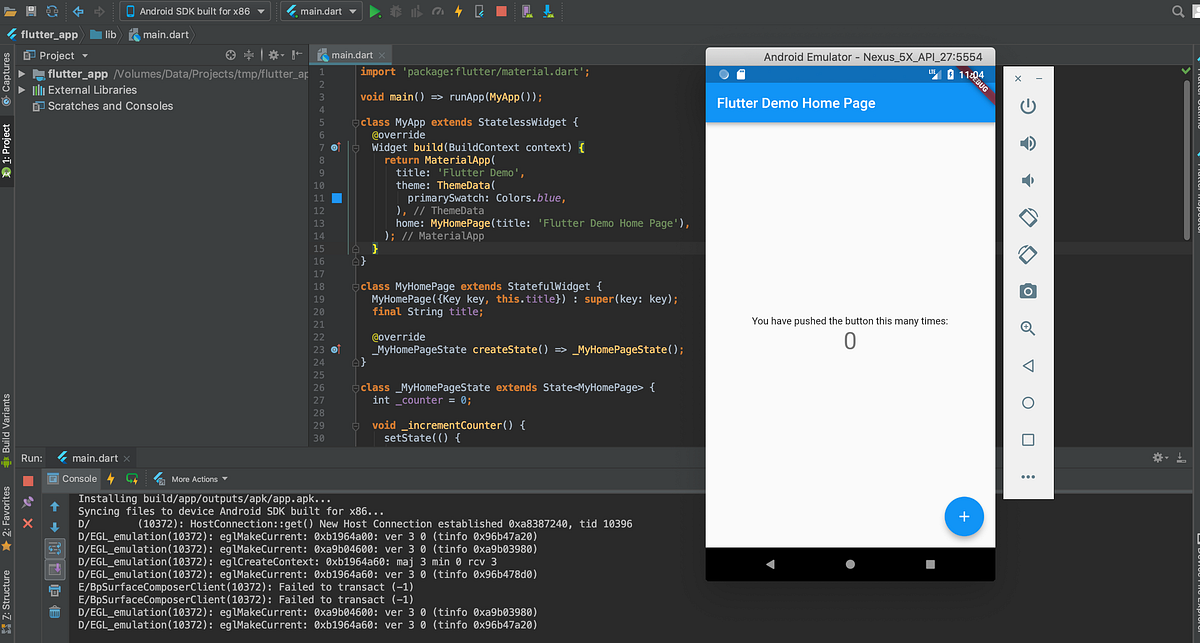1200x643 pixels.
Task: Open Search Everywhere with the magnifier icon
Action: tap(1178, 11)
